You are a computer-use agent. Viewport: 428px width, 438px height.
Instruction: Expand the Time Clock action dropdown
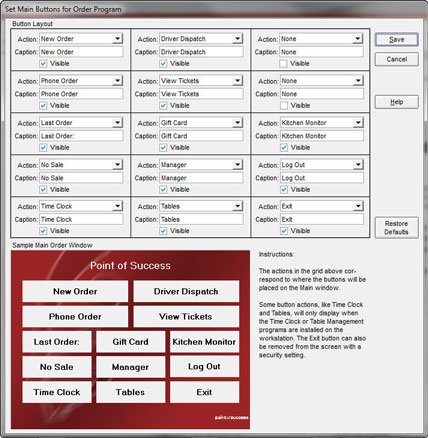point(117,206)
